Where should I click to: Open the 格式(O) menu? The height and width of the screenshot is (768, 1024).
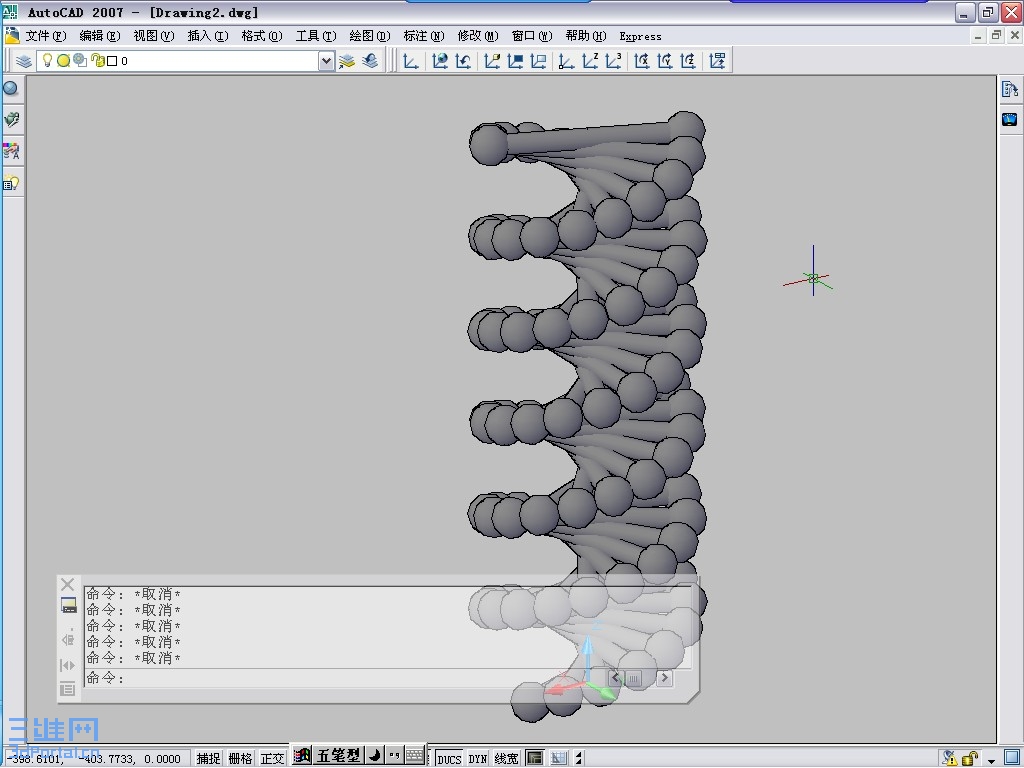point(262,36)
